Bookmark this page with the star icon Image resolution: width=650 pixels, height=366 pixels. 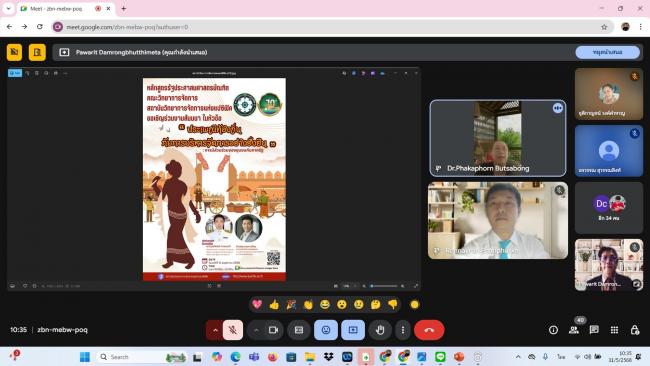[604, 27]
